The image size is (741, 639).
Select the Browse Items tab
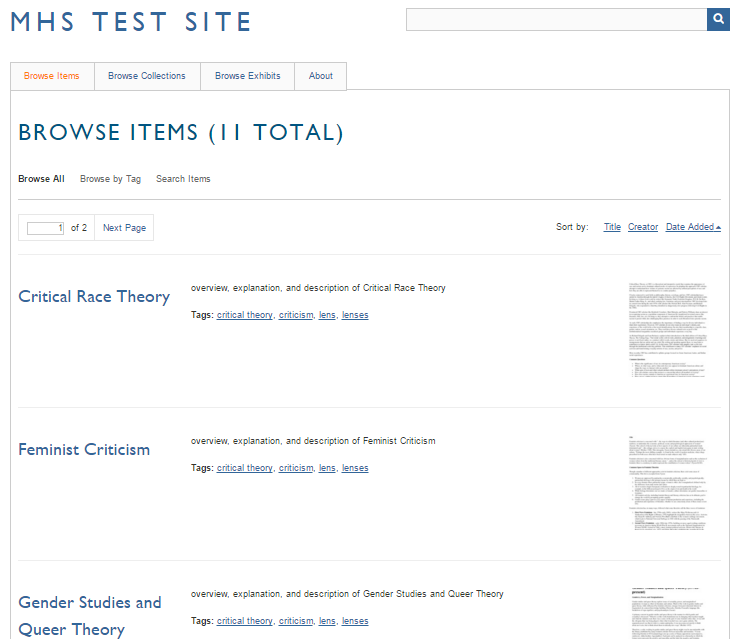[x=52, y=76]
